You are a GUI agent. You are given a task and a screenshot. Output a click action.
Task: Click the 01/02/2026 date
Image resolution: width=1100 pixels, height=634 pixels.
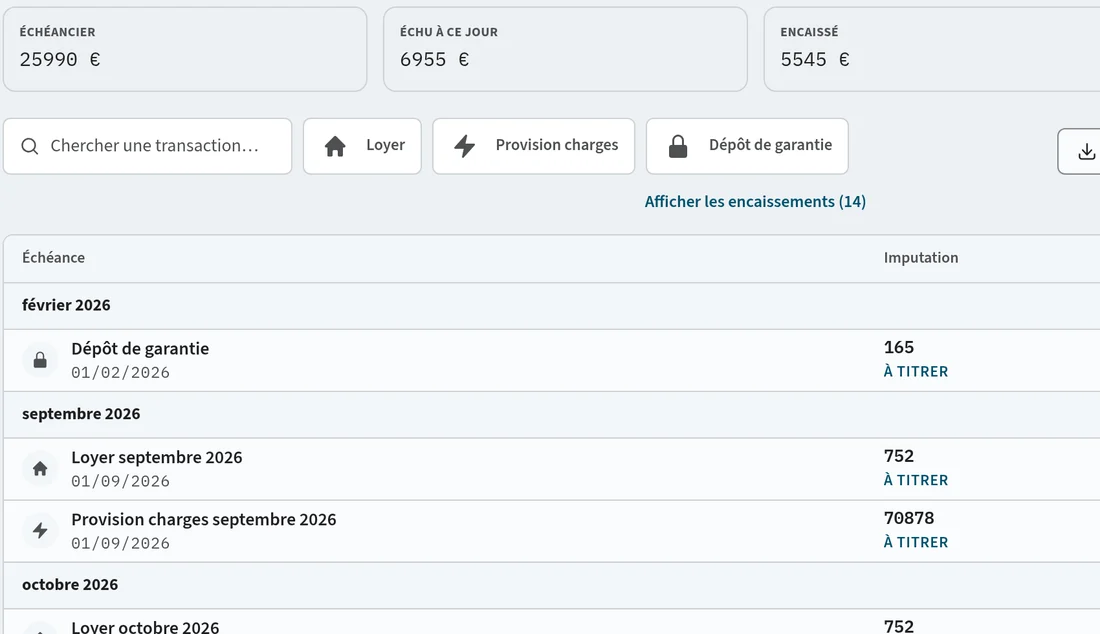pos(121,372)
